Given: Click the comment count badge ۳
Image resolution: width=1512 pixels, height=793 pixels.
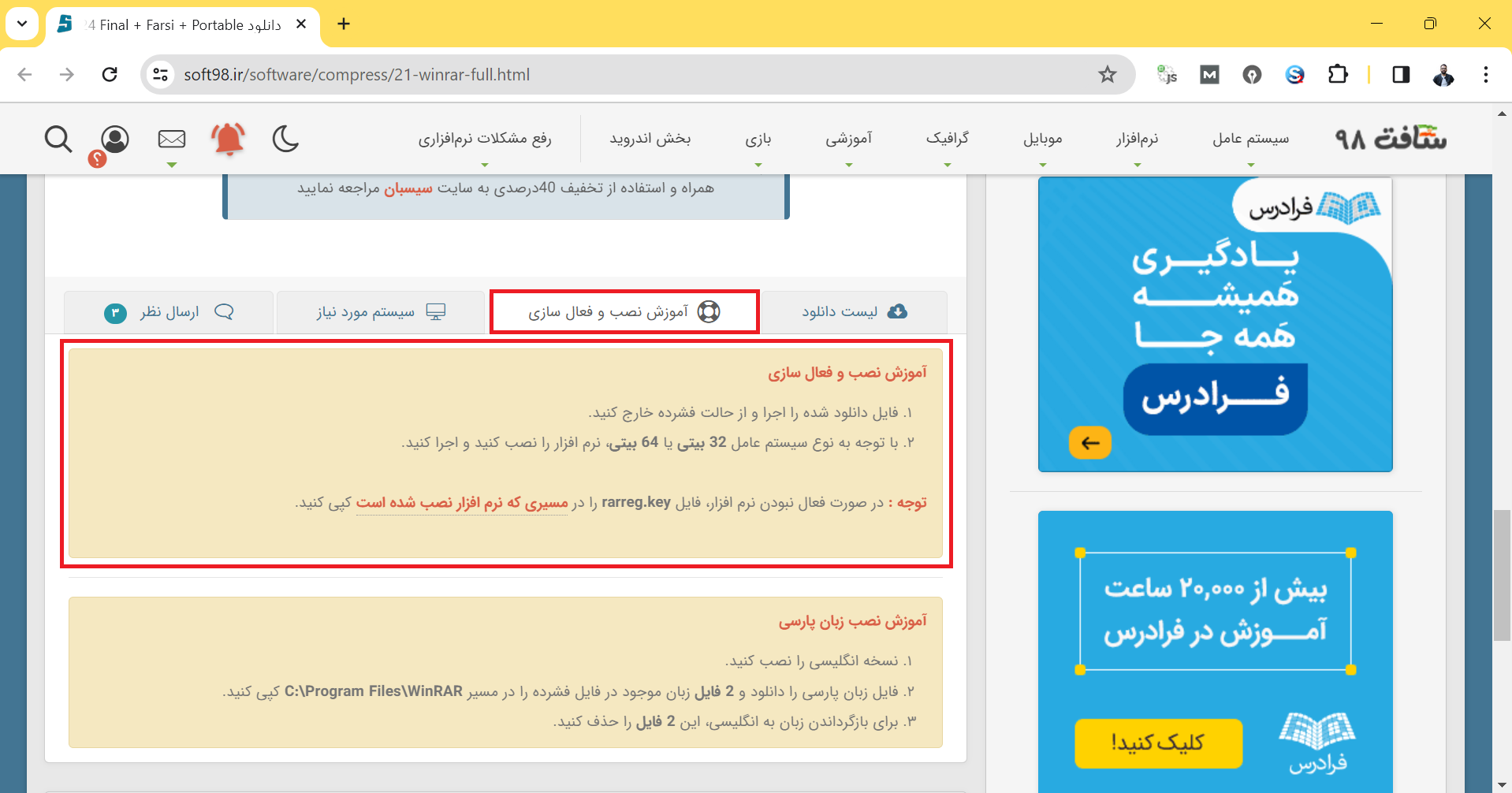Looking at the screenshot, I should click(115, 313).
